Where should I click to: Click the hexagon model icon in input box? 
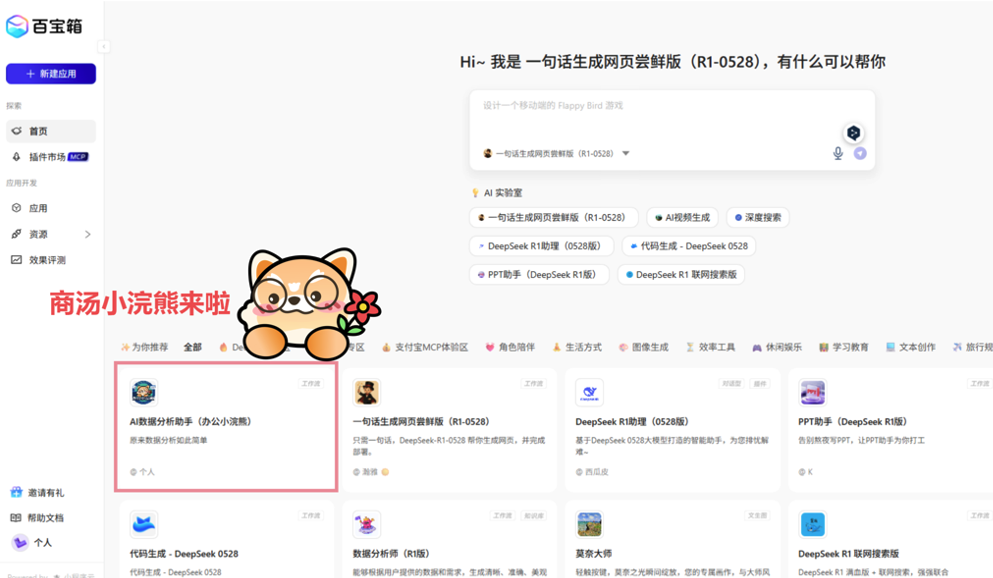(x=853, y=132)
